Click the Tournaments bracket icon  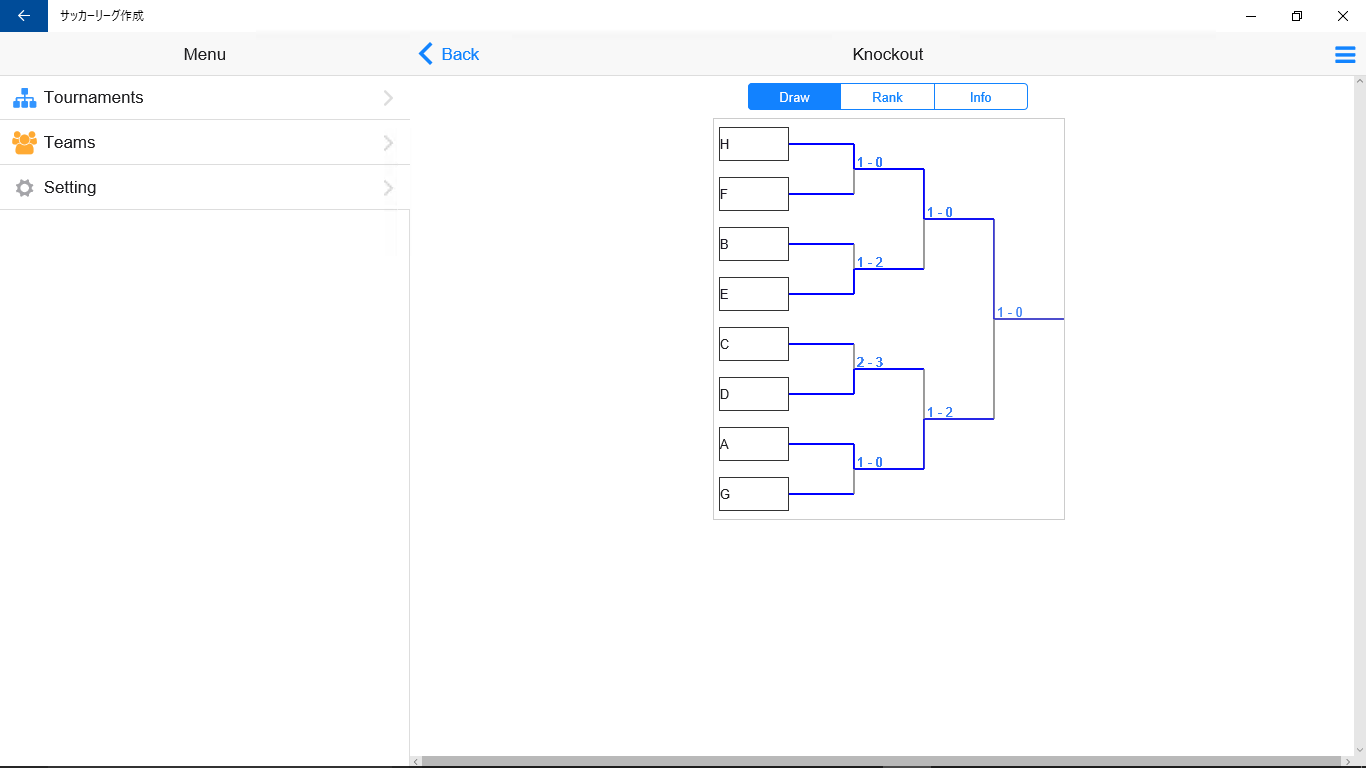tap(24, 98)
